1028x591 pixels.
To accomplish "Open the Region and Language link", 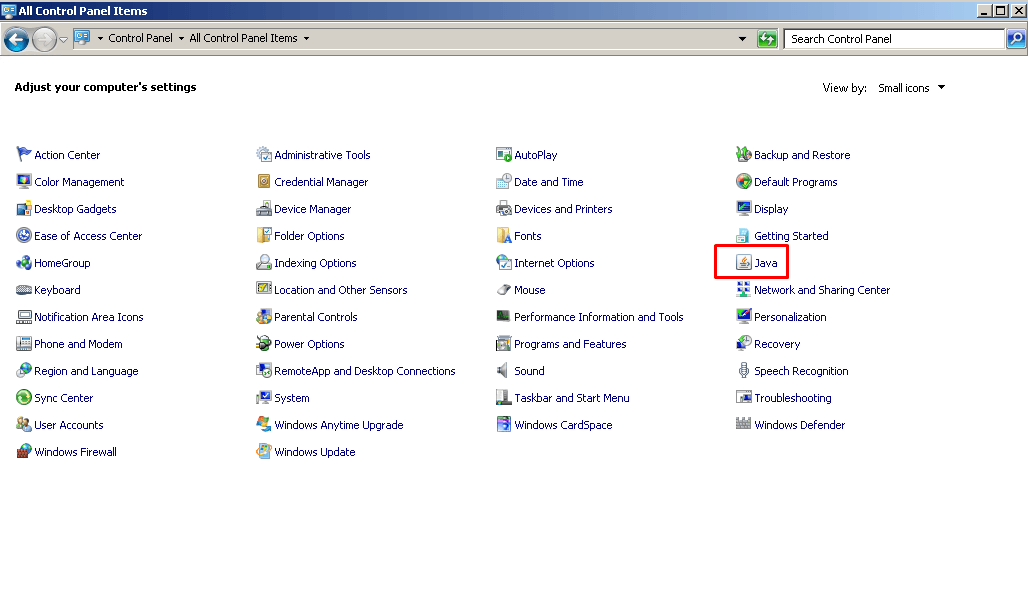I will [x=86, y=371].
